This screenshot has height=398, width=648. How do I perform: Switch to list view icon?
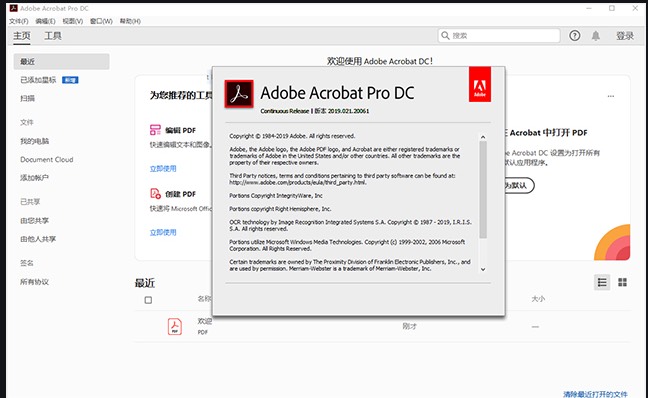click(x=602, y=282)
